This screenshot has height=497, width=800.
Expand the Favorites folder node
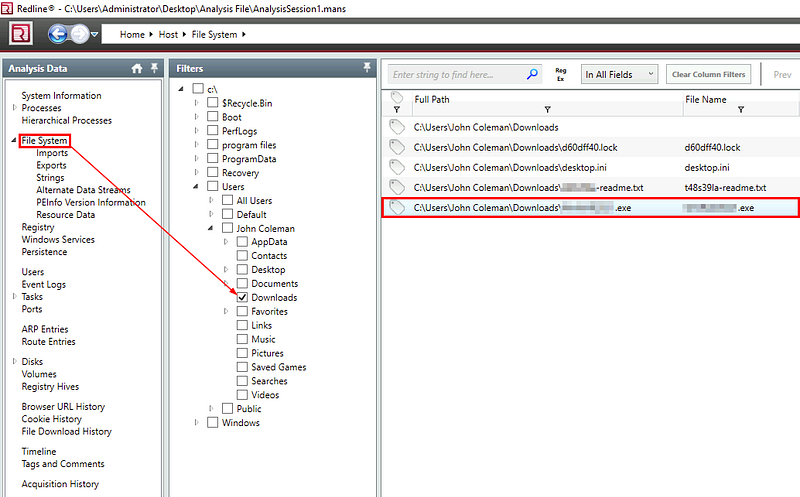tap(226, 311)
